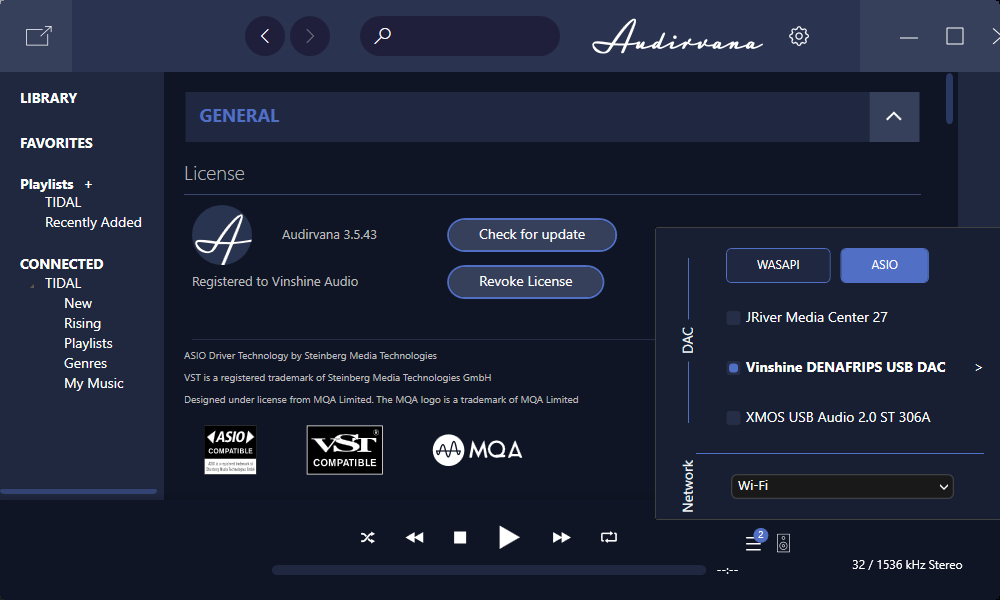
Task: Switch to WASAPI driver mode
Action: [778, 265]
